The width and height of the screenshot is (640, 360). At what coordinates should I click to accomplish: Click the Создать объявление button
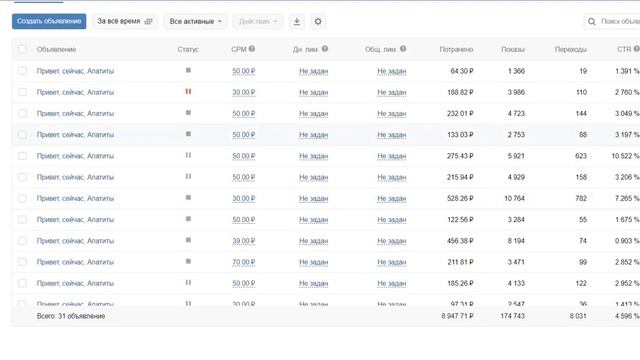49,21
